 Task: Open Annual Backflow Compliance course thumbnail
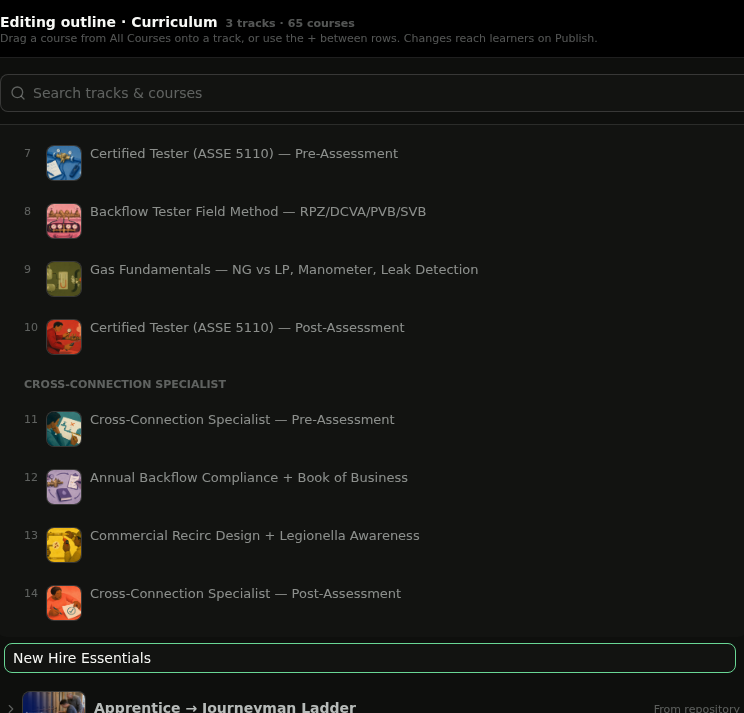tap(64, 487)
